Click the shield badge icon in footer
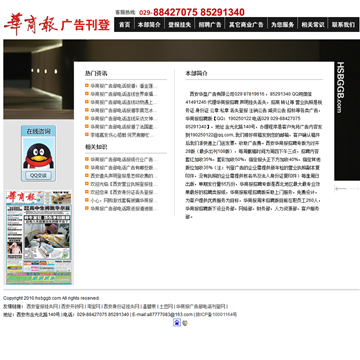 coord(185,323)
